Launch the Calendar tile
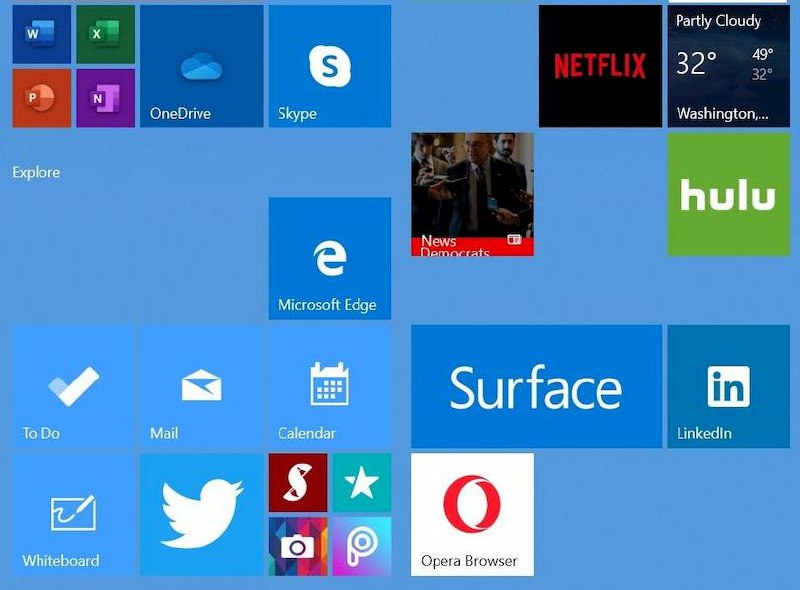The width and height of the screenshot is (800, 590). pyautogui.click(x=330, y=386)
